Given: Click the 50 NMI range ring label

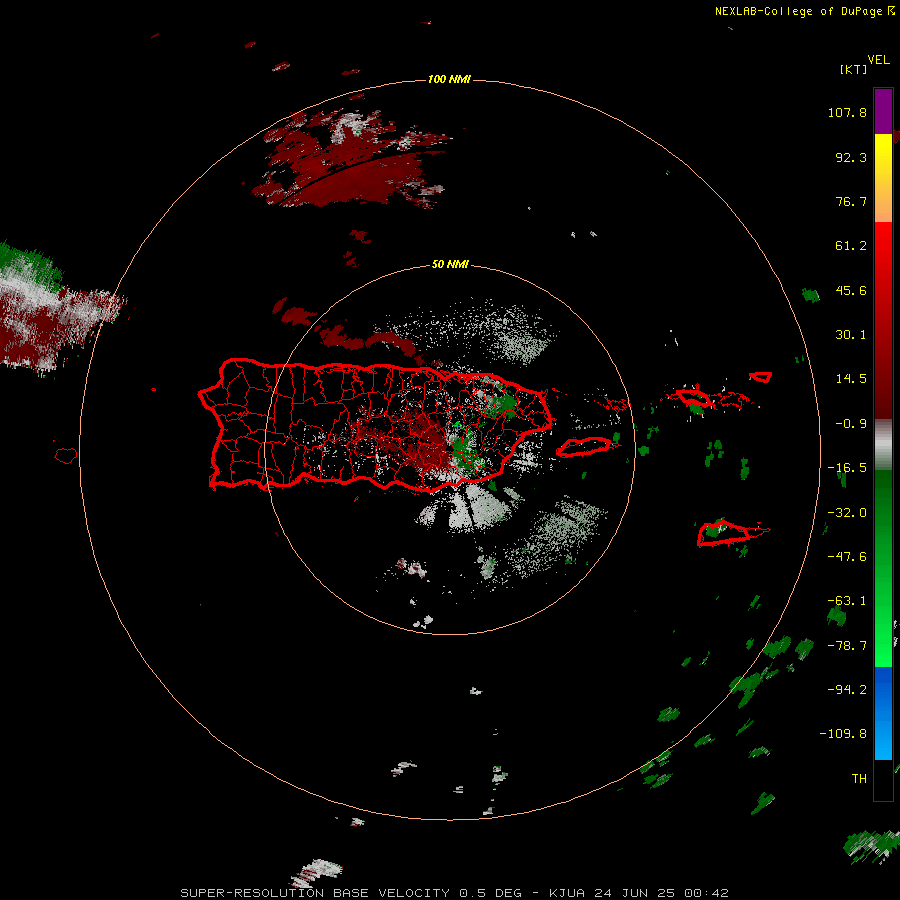Looking at the screenshot, I should pos(450,265).
